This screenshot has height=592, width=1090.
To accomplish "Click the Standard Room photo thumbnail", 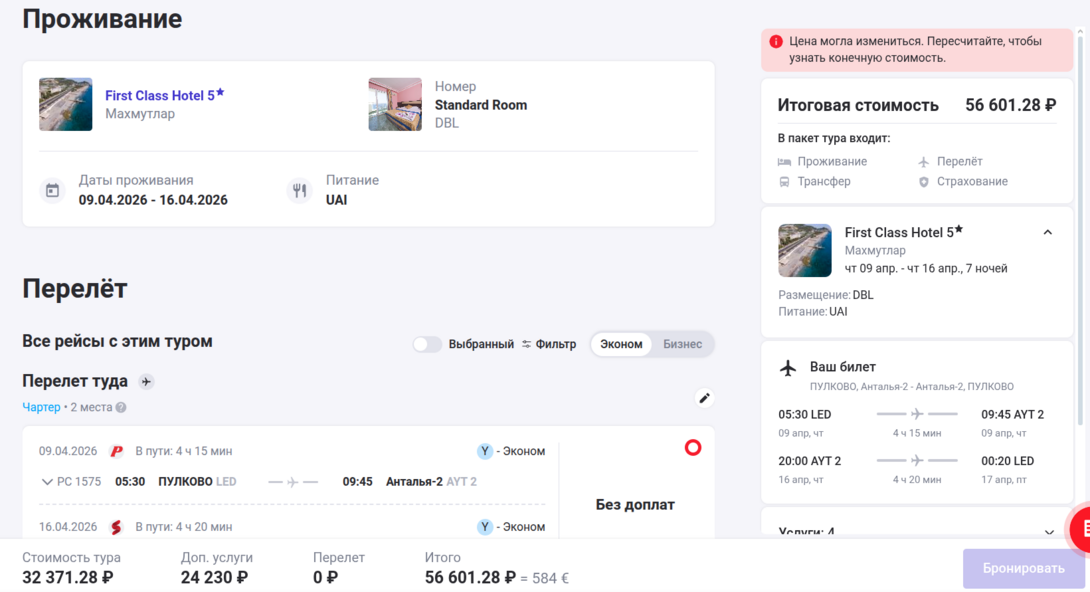I will click(x=395, y=104).
